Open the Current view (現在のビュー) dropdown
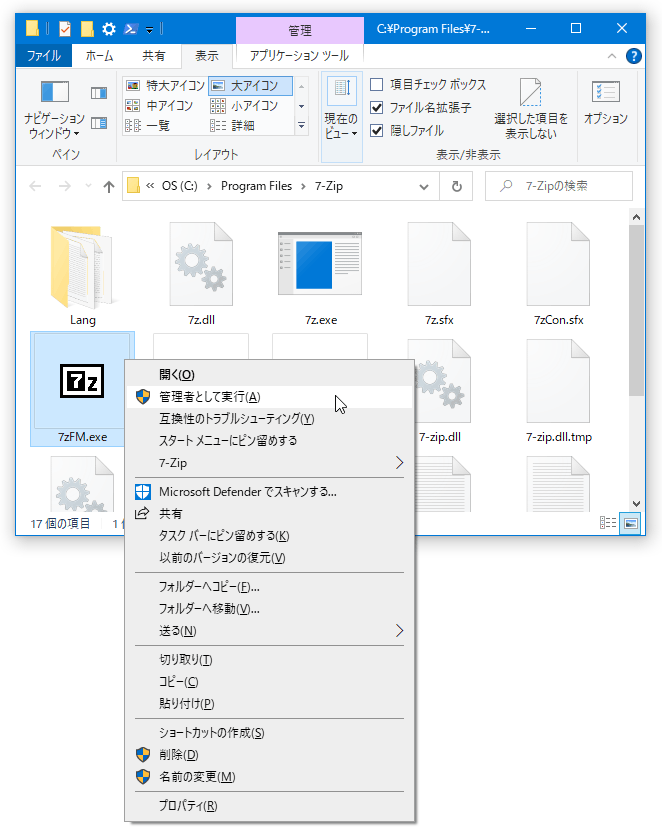Screen dimensions: 662x834 click(x=341, y=116)
